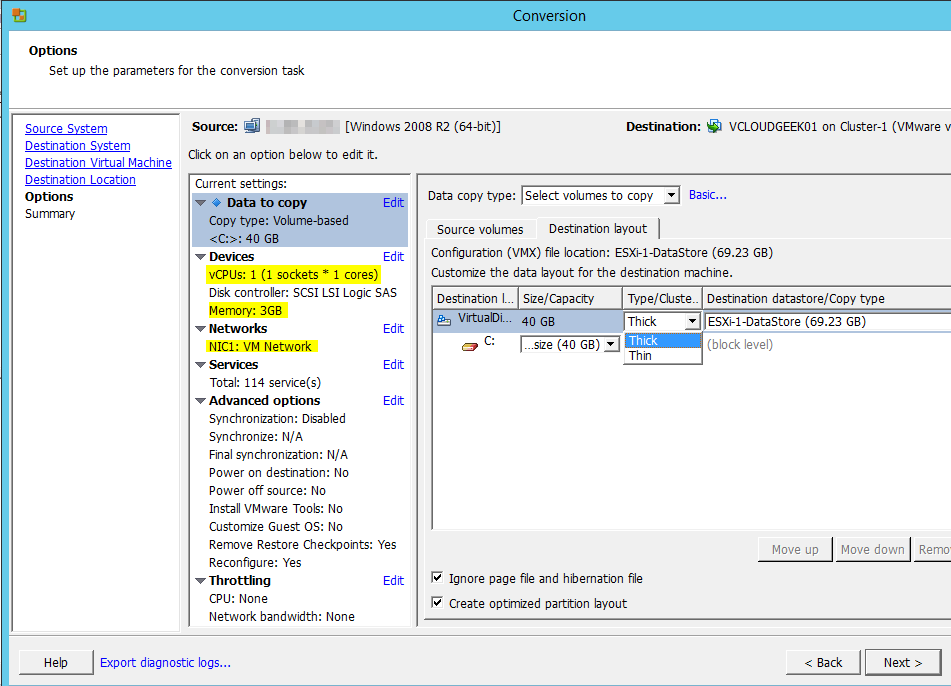Click the 40 GB disk capacity cell
This screenshot has width=951, height=686.
(570, 321)
